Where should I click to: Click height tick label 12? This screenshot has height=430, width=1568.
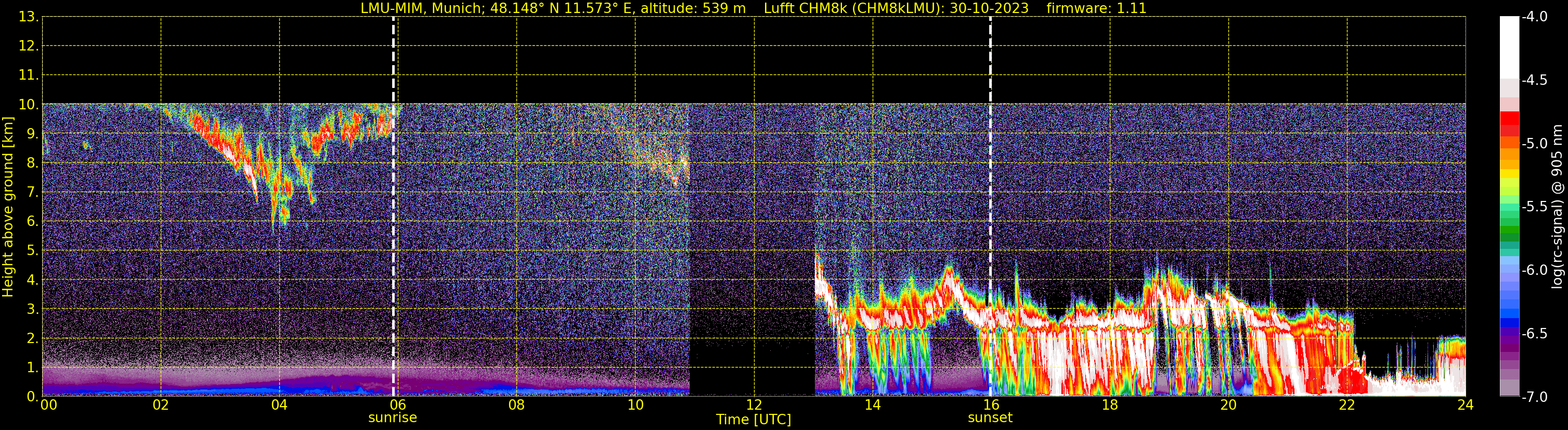(x=28, y=46)
